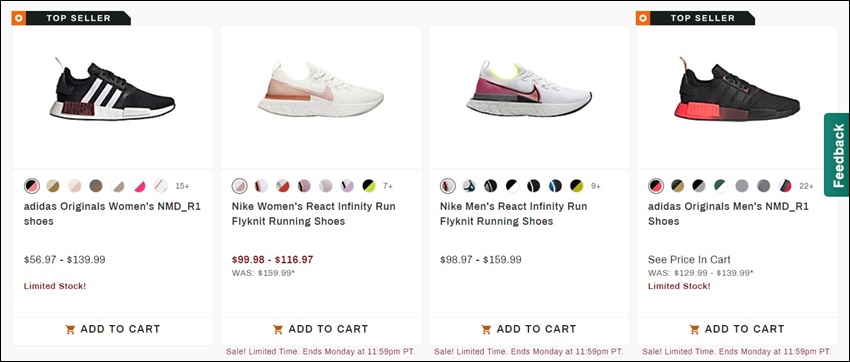850x362 pixels.
Task: Show the 9+ additional Nike Men's colors
Action: pyautogui.click(x=596, y=186)
